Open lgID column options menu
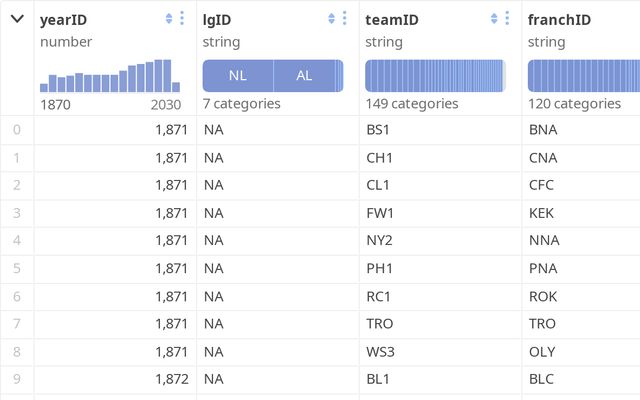640x400 pixels. 345,19
